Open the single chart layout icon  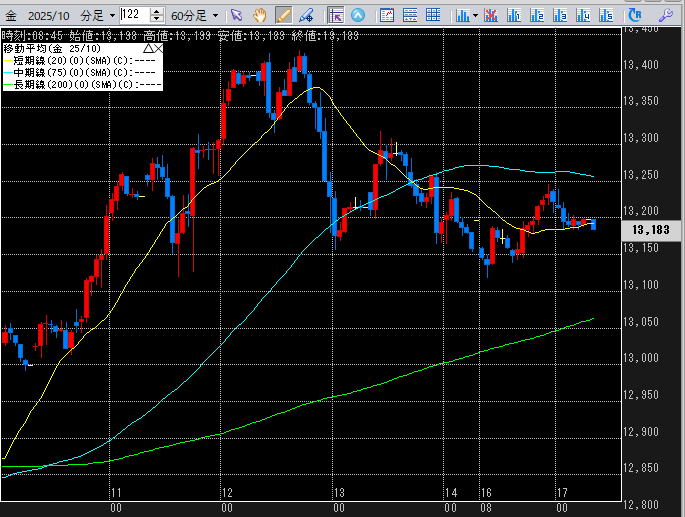click(x=387, y=16)
